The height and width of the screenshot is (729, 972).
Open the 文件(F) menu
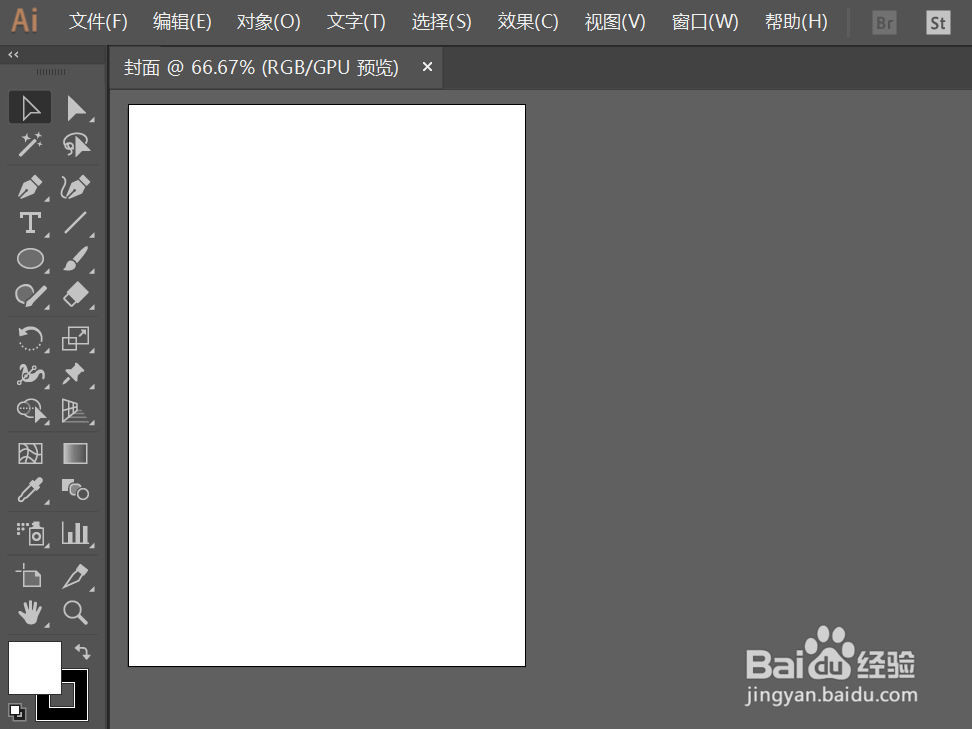98,22
